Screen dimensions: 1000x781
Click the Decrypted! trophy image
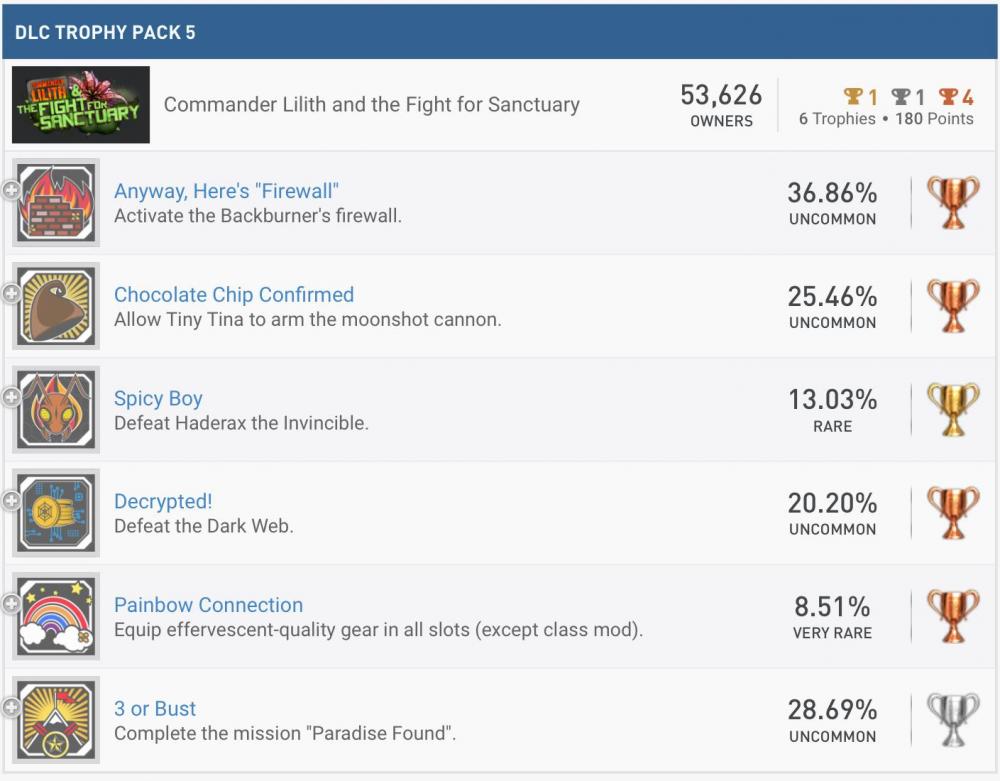[x=56, y=513]
